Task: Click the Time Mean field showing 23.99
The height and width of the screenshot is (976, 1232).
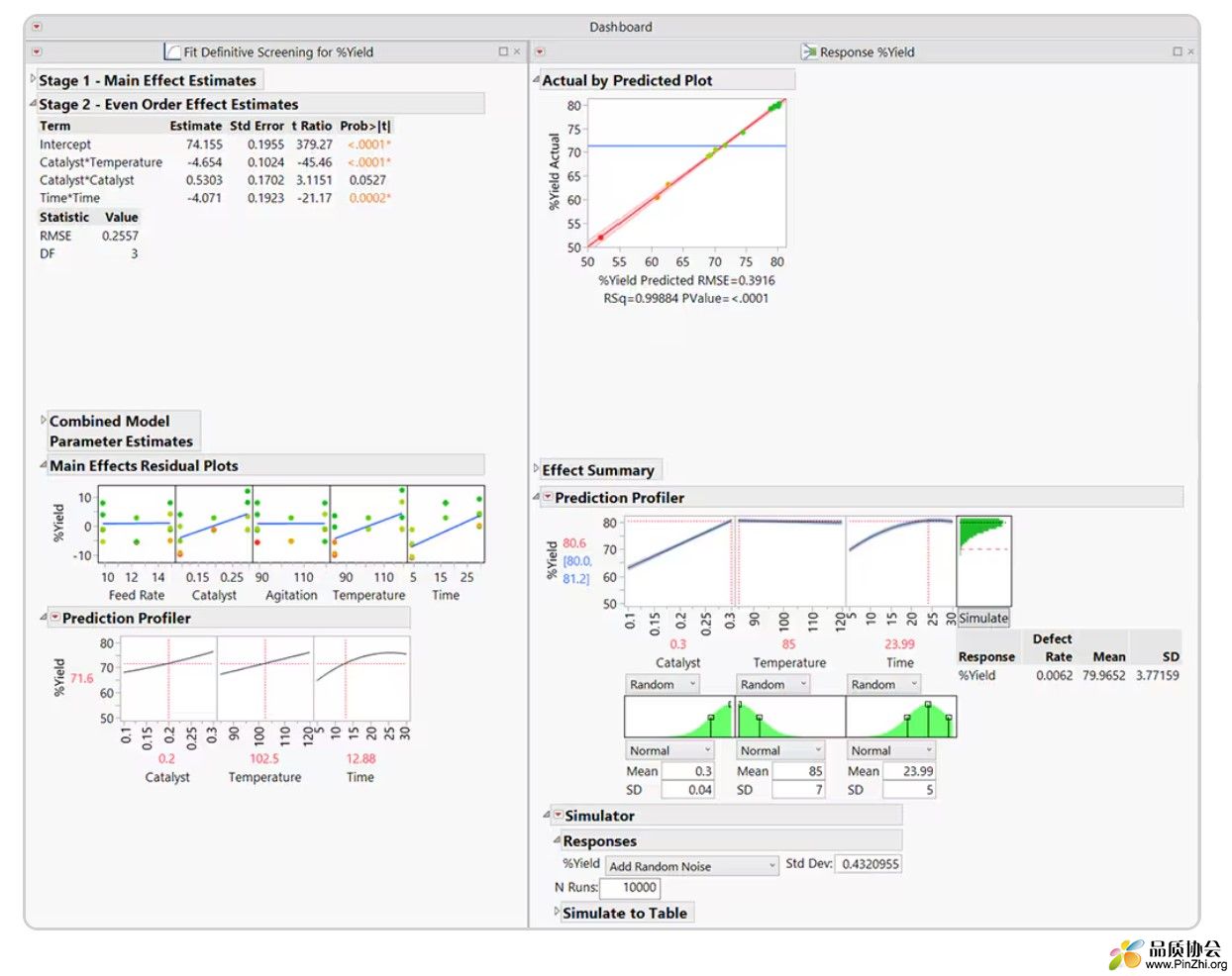Action: [x=909, y=771]
